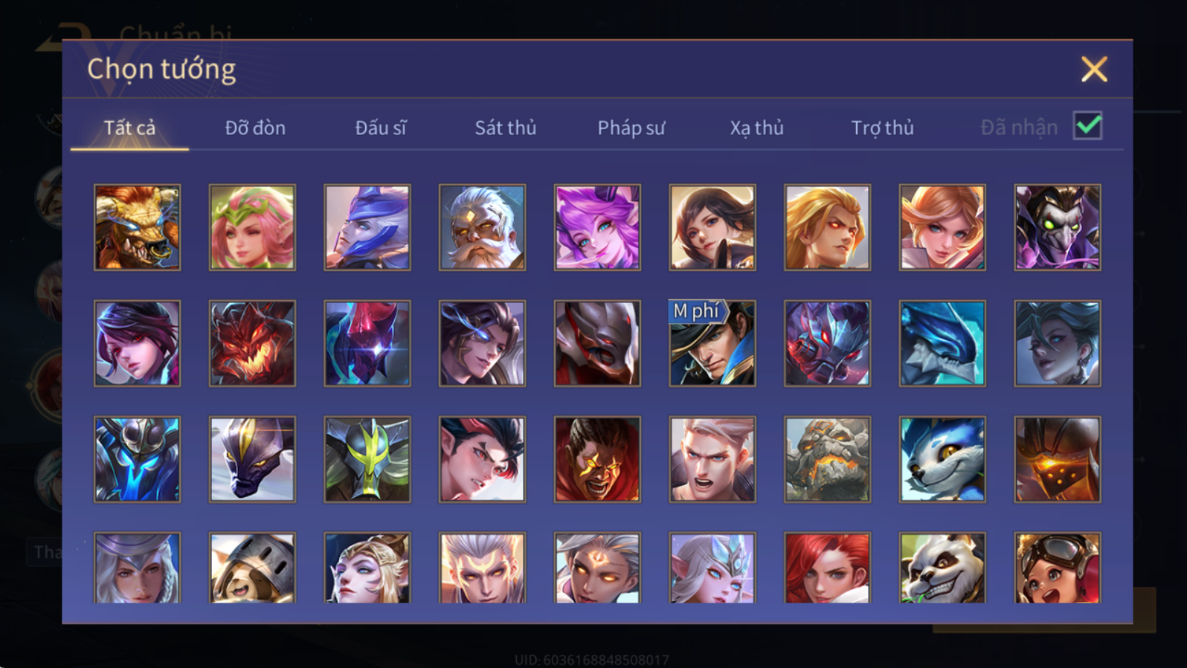Pick the blue grinning fox hero
This screenshot has height=668, width=1187.
(942, 459)
